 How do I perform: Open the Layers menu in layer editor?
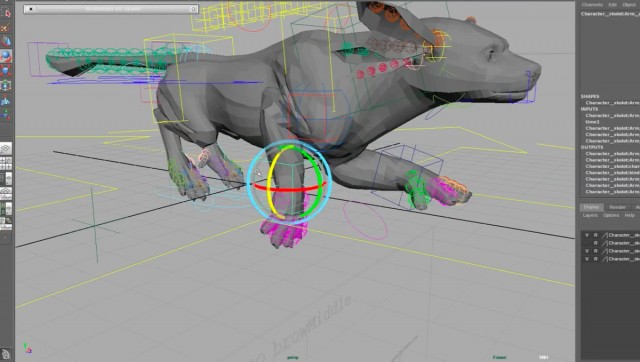(590, 215)
